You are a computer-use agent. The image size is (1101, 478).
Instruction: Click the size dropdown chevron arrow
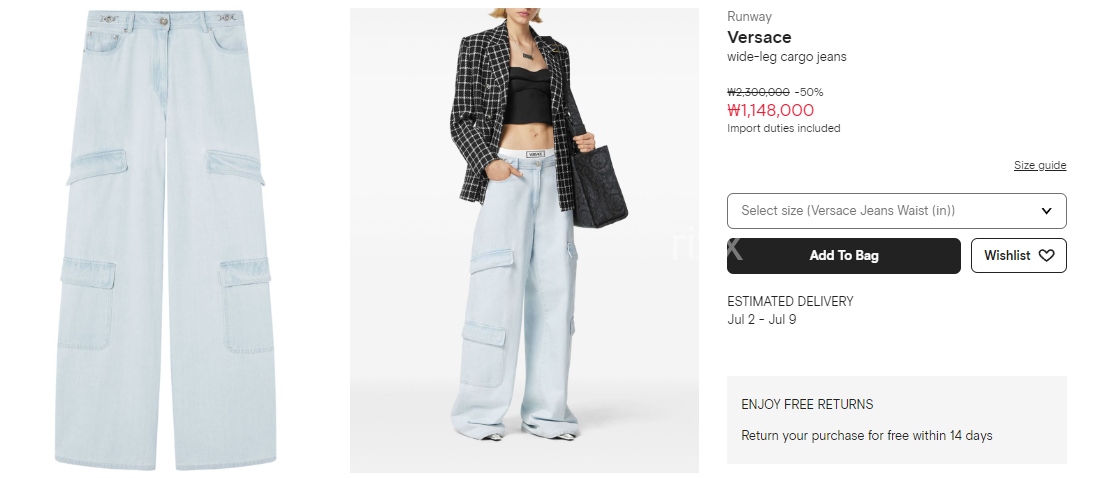point(1046,211)
